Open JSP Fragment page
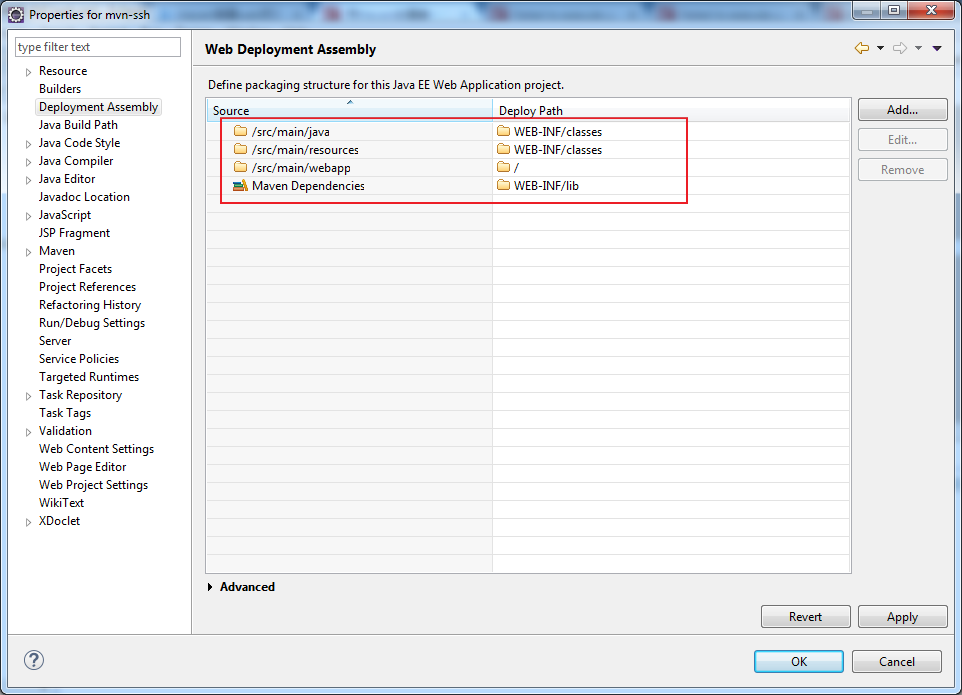Viewport: 962px width, 695px height. (74, 233)
